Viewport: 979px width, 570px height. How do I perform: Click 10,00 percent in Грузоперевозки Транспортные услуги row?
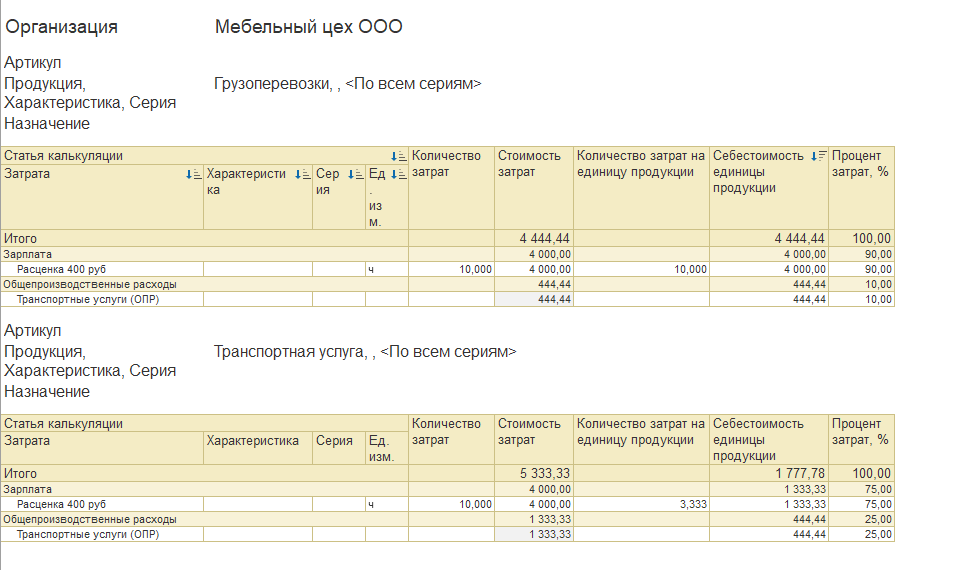[878, 299]
